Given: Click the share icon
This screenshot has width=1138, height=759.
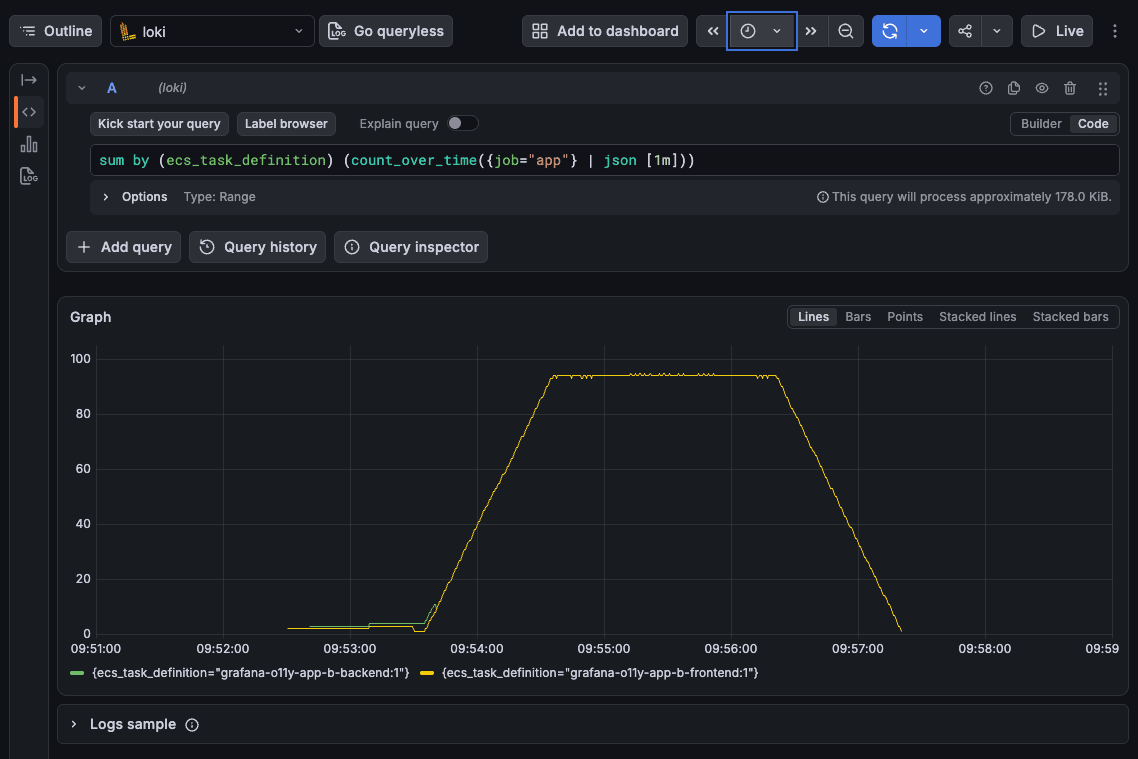Looking at the screenshot, I should [x=965, y=31].
